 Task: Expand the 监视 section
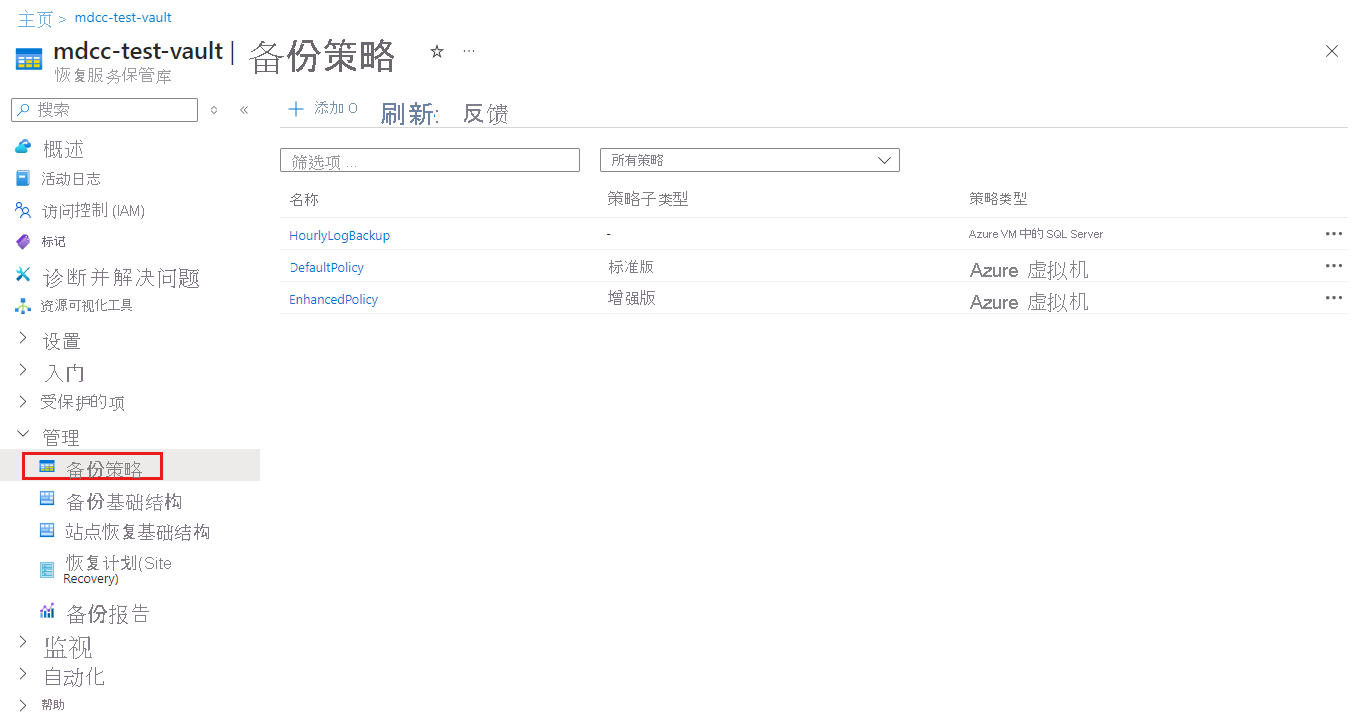24,642
